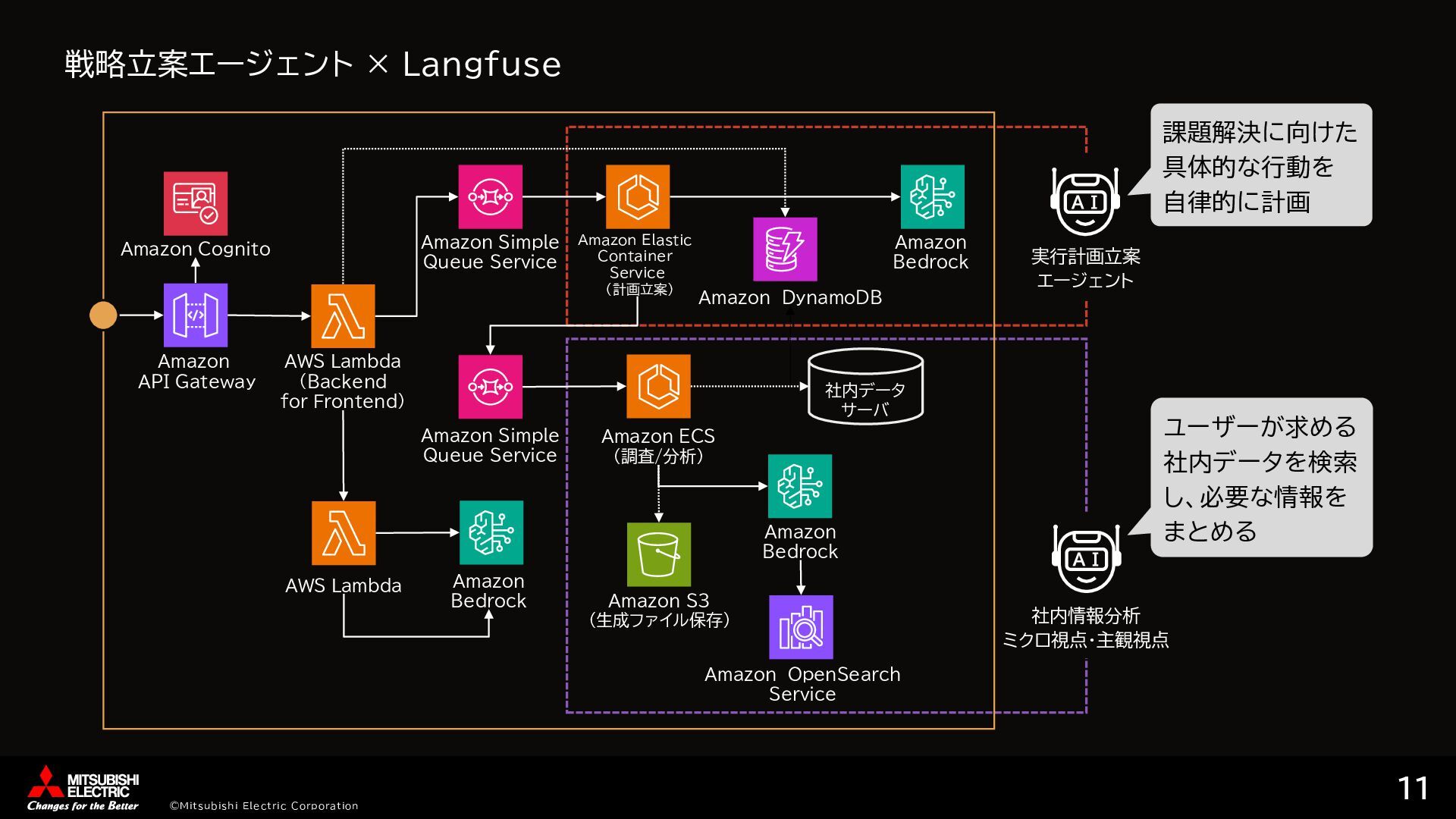1456x819 pixels.
Task: Click the page number 11
Action: pos(1414,789)
